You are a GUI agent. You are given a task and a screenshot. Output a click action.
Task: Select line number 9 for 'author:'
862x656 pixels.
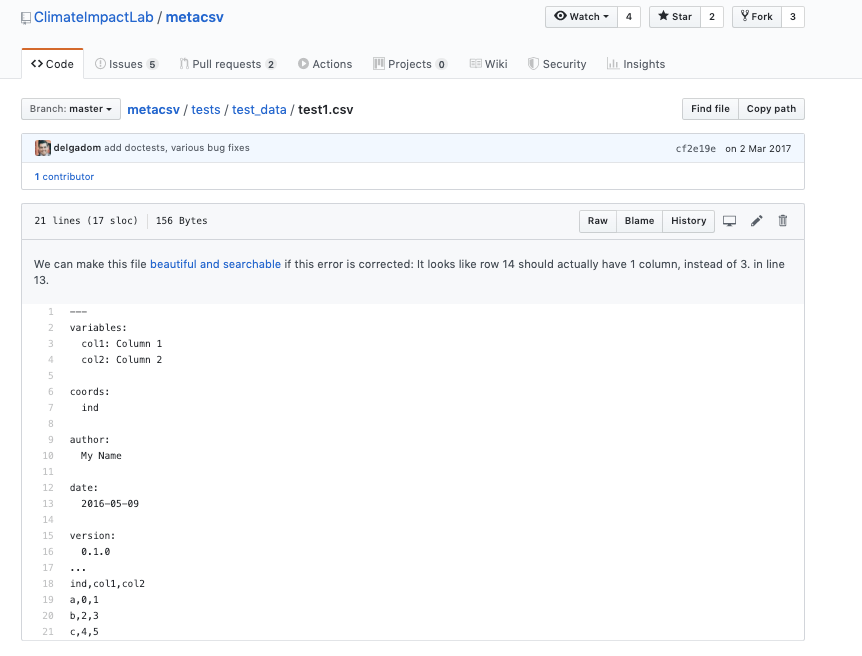click(51, 440)
